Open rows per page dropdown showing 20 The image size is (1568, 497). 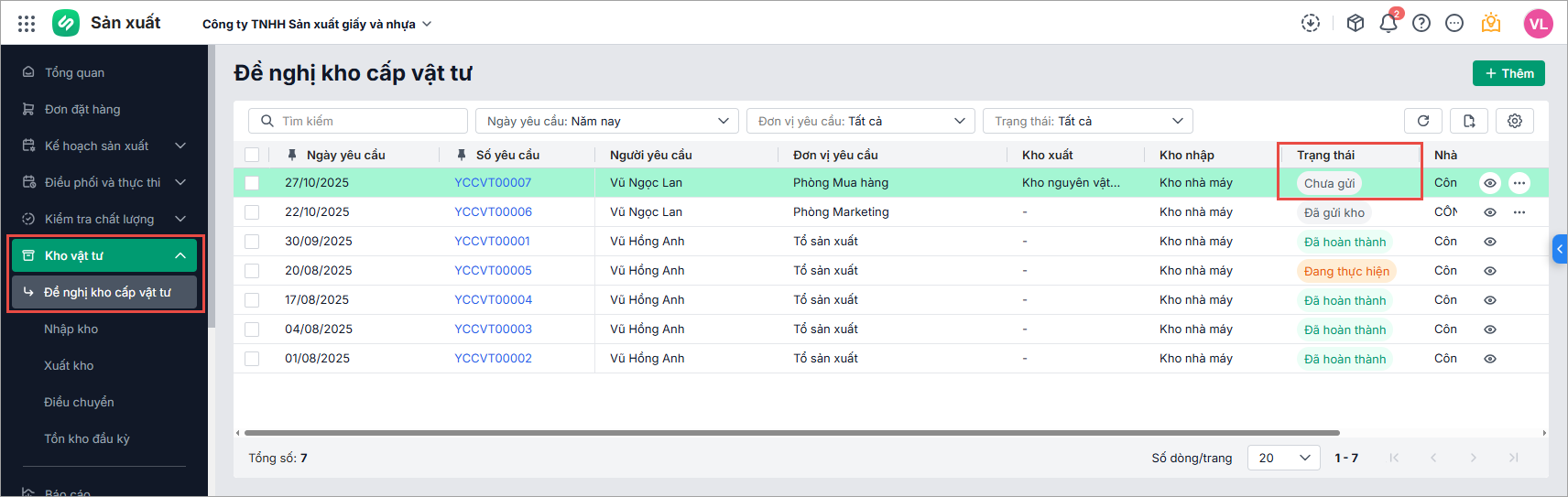1284,458
